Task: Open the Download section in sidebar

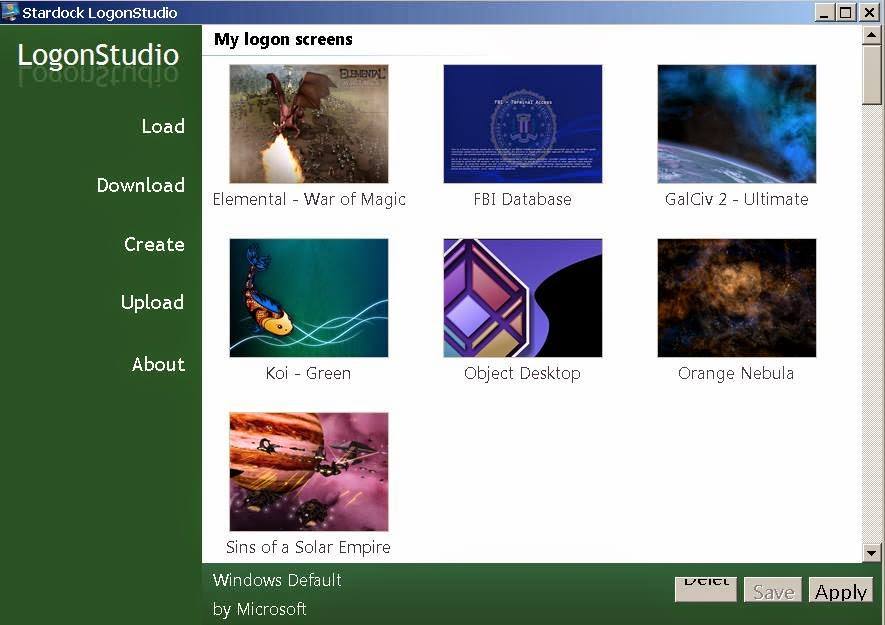Action: point(141,185)
